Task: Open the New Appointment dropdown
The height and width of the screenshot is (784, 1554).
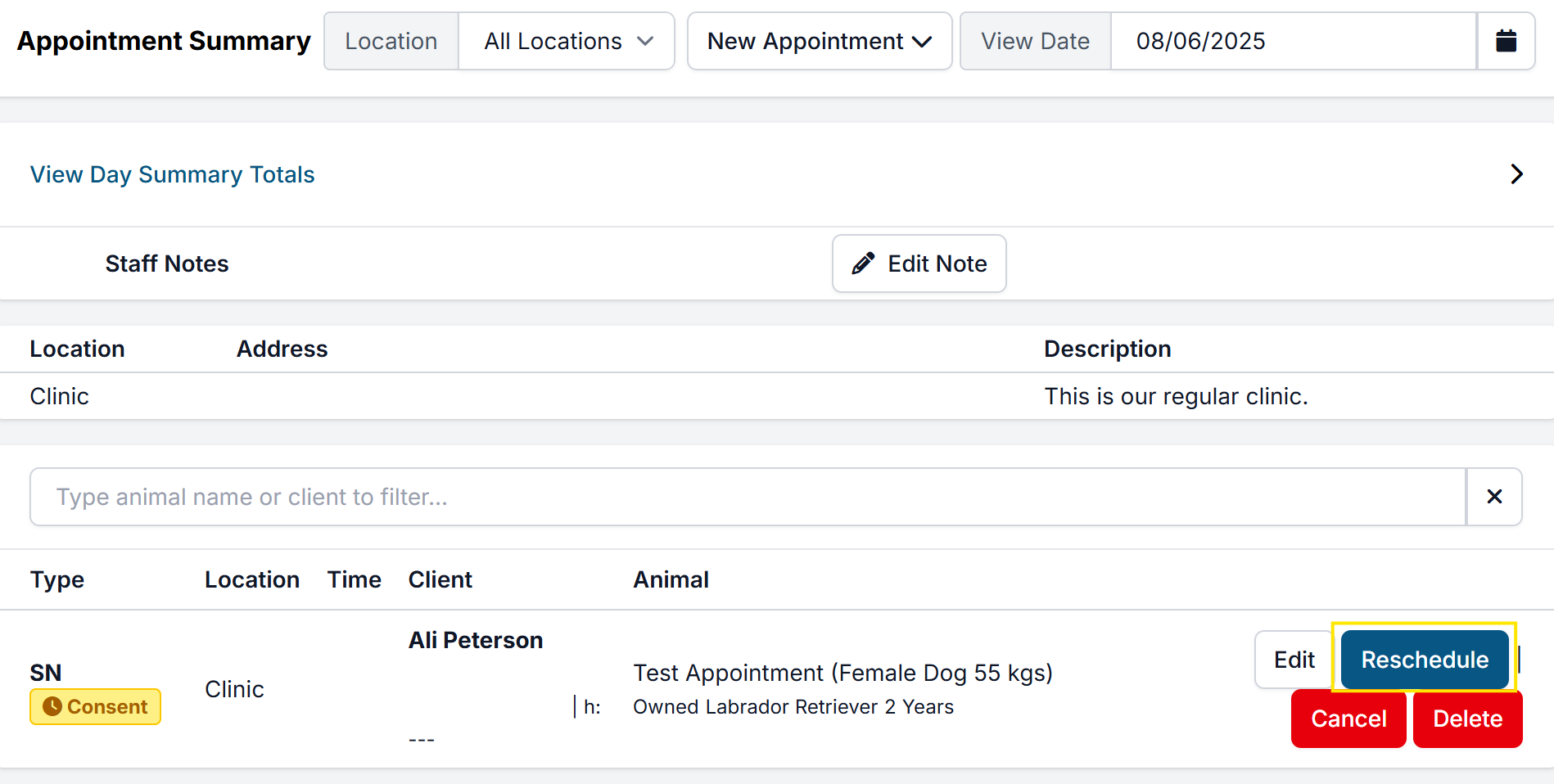Action: [x=819, y=41]
